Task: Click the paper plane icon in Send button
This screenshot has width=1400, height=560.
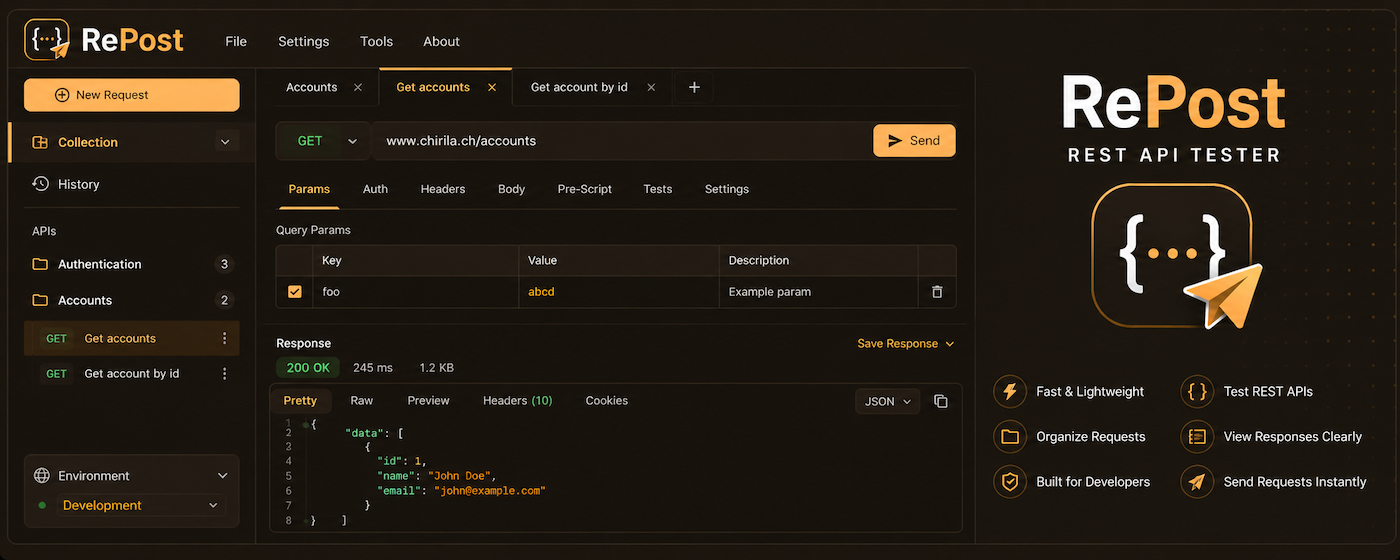Action: [x=895, y=141]
